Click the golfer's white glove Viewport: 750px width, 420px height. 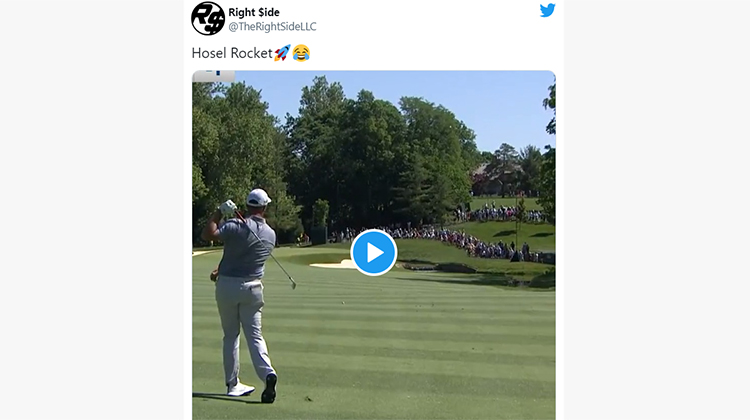228,208
